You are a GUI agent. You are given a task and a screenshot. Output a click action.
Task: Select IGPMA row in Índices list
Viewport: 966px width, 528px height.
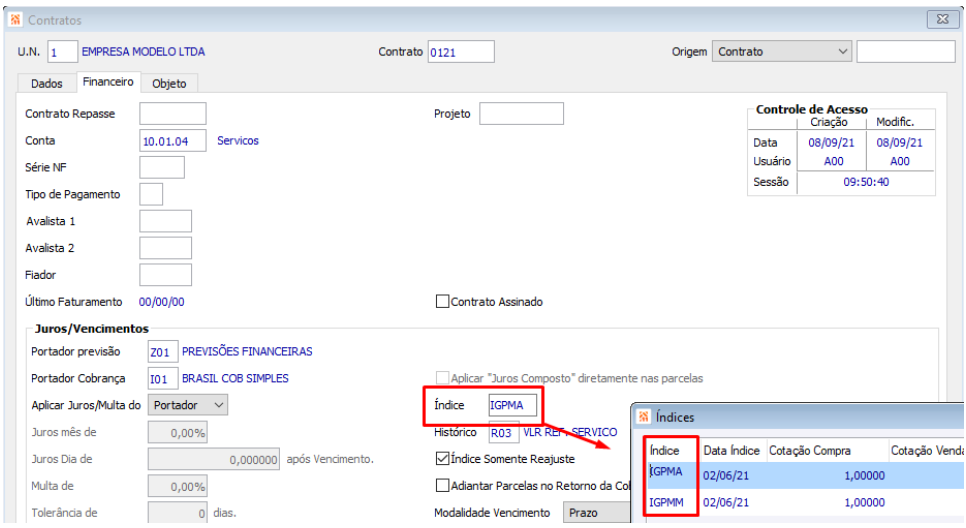[805, 475]
